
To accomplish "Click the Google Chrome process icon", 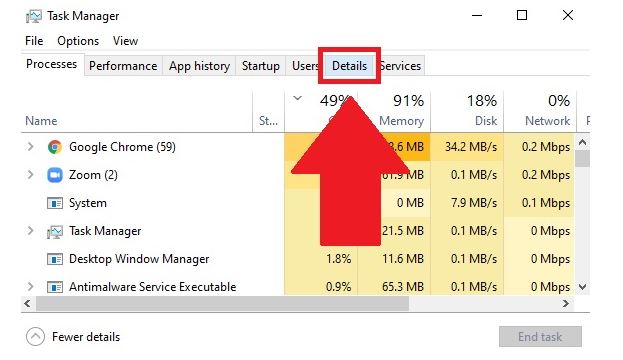I will click(x=55, y=147).
